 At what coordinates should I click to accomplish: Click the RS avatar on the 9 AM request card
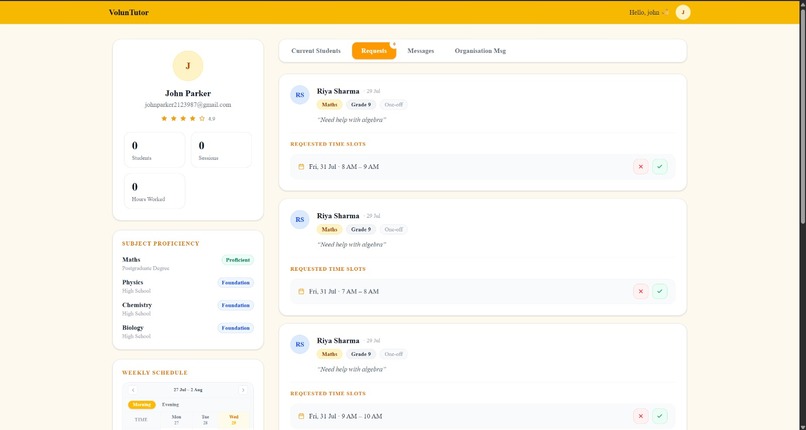tap(300, 345)
